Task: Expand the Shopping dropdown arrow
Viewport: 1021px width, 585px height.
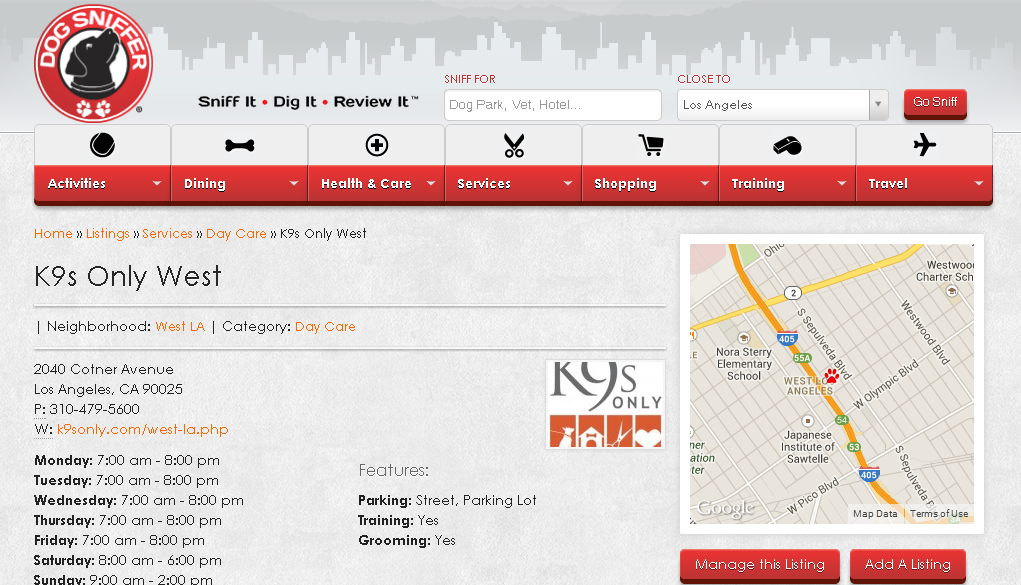Action: point(705,184)
